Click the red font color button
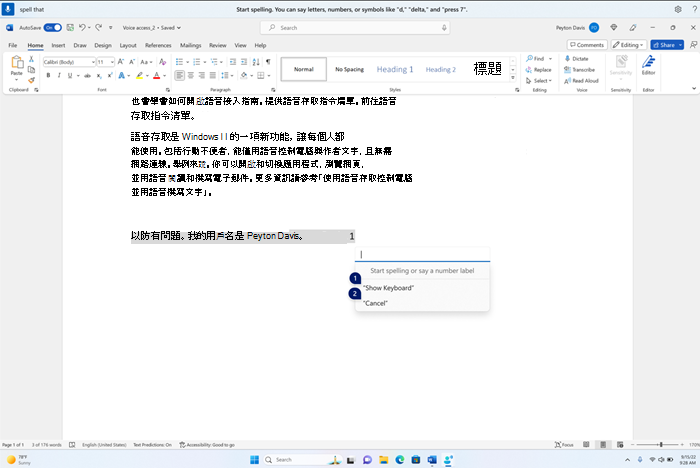The height and width of the screenshot is (468, 700). point(157,75)
